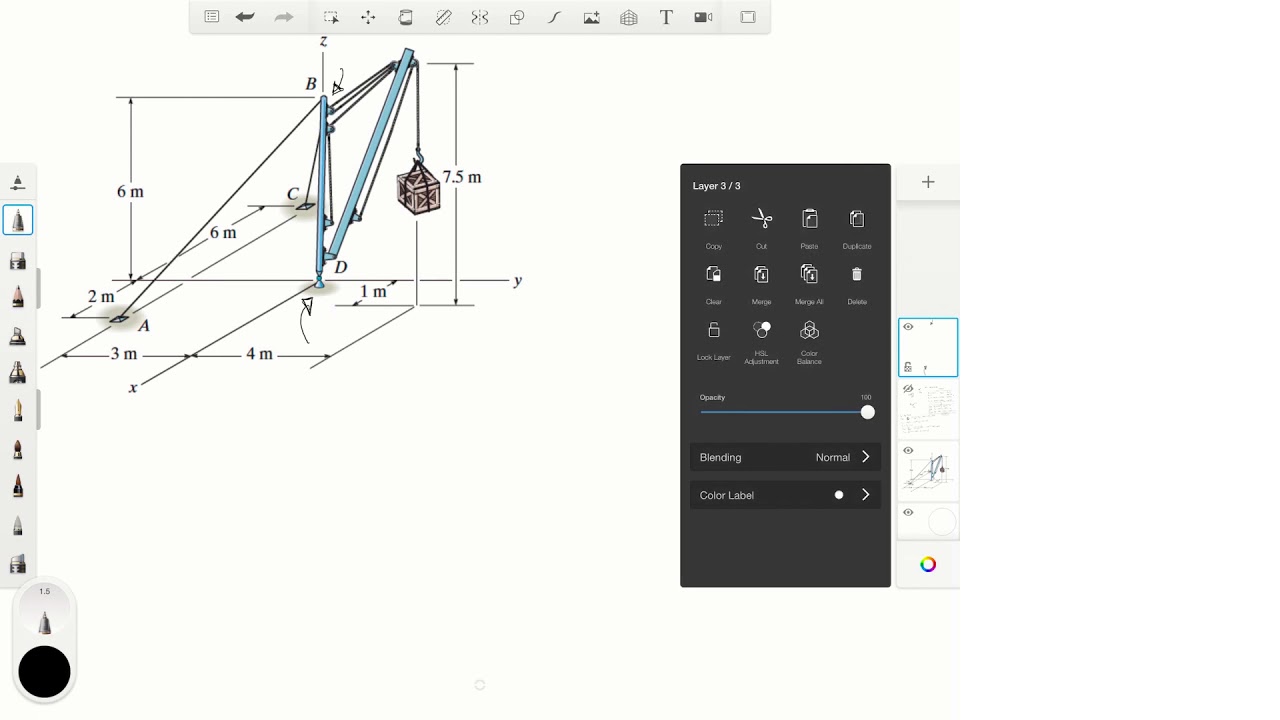The width and height of the screenshot is (1280, 720).
Task: Start time-lapse recording with camera icon
Action: click(704, 17)
